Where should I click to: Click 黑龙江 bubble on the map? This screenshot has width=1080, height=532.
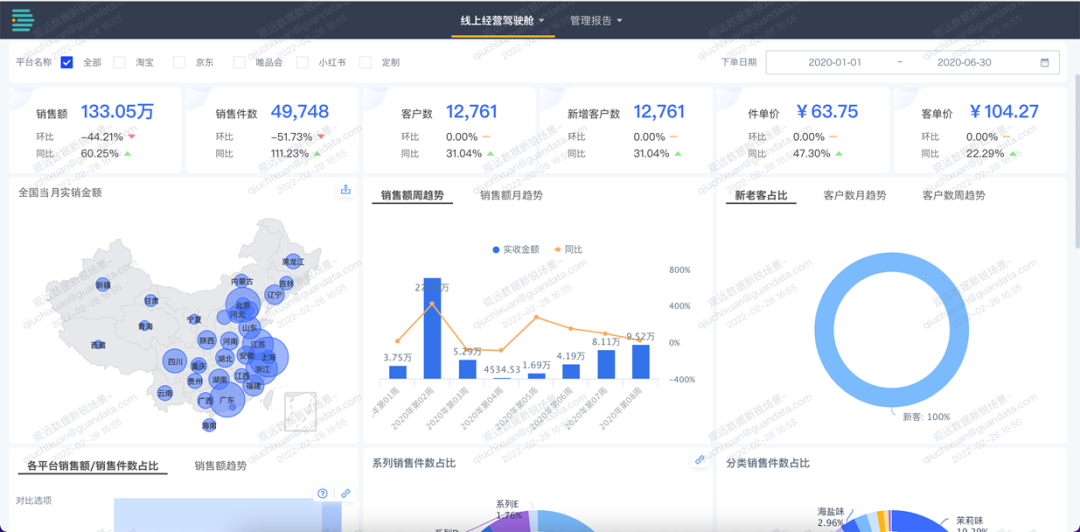coord(292,262)
